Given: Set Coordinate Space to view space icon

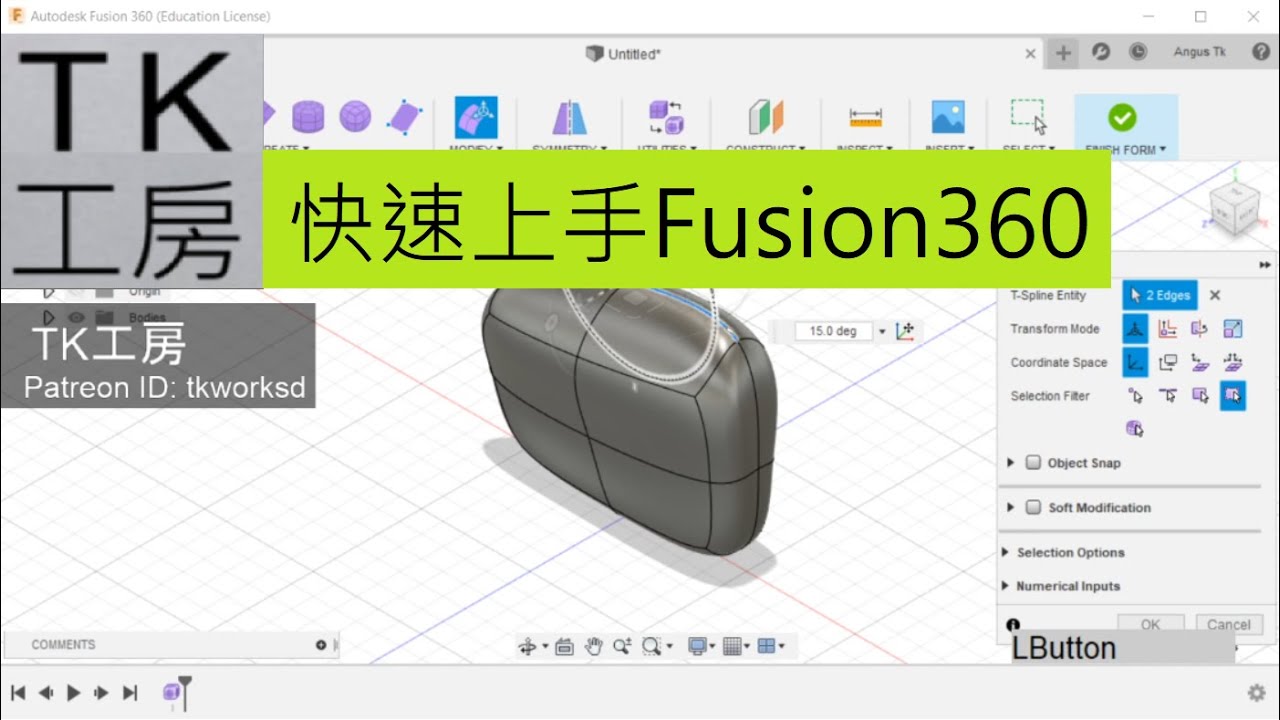Looking at the screenshot, I should (1167, 362).
